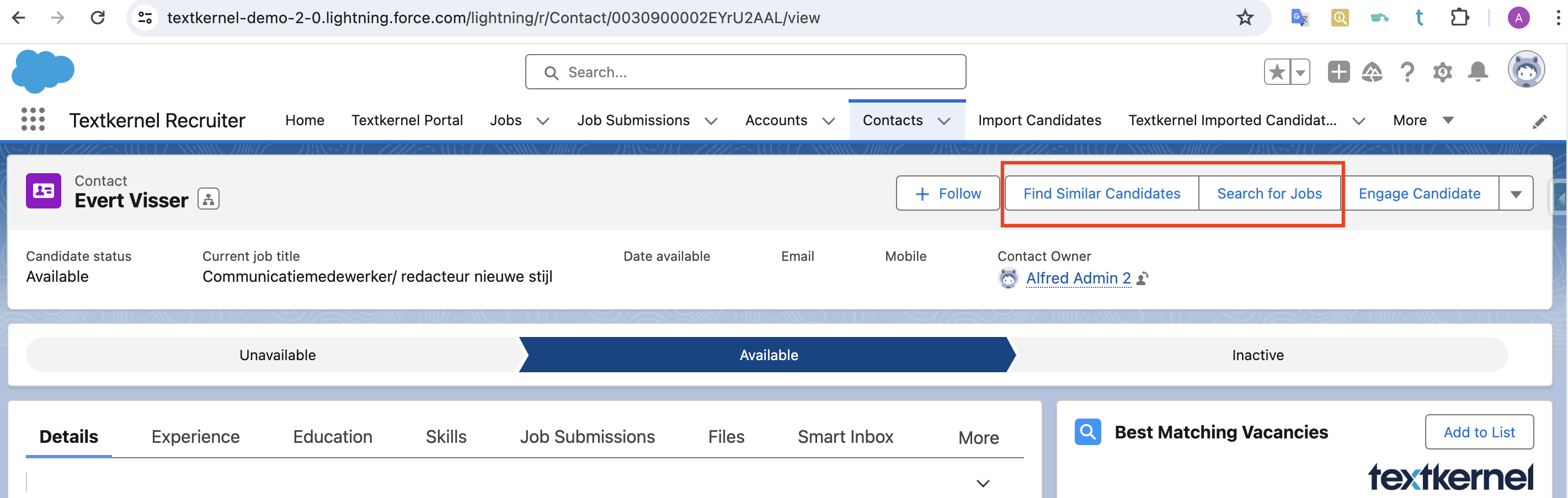This screenshot has height=498, width=1568.
Task: Switch to Job Submissions record tab
Action: click(587, 437)
